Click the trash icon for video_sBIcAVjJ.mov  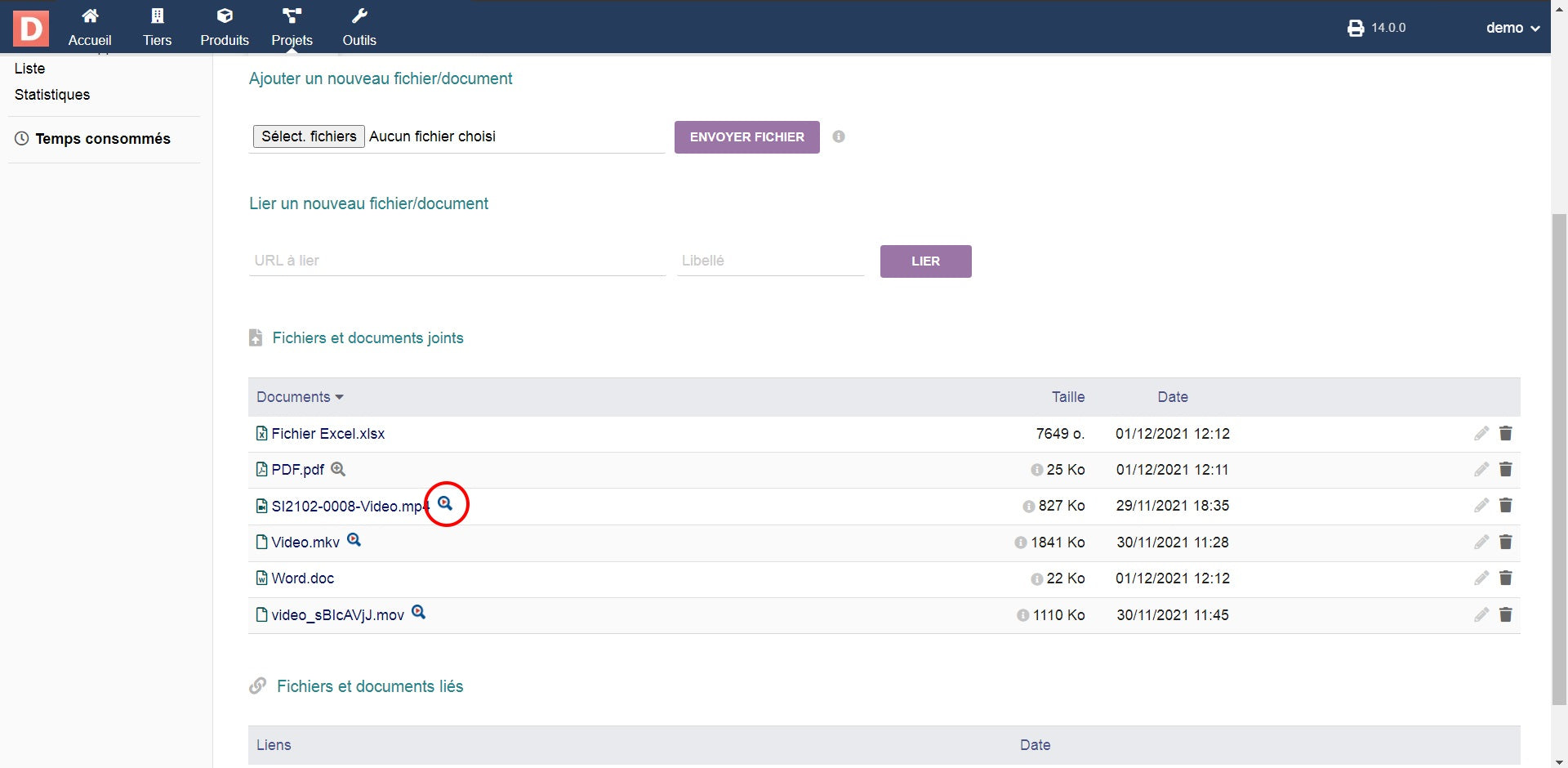pyautogui.click(x=1505, y=614)
